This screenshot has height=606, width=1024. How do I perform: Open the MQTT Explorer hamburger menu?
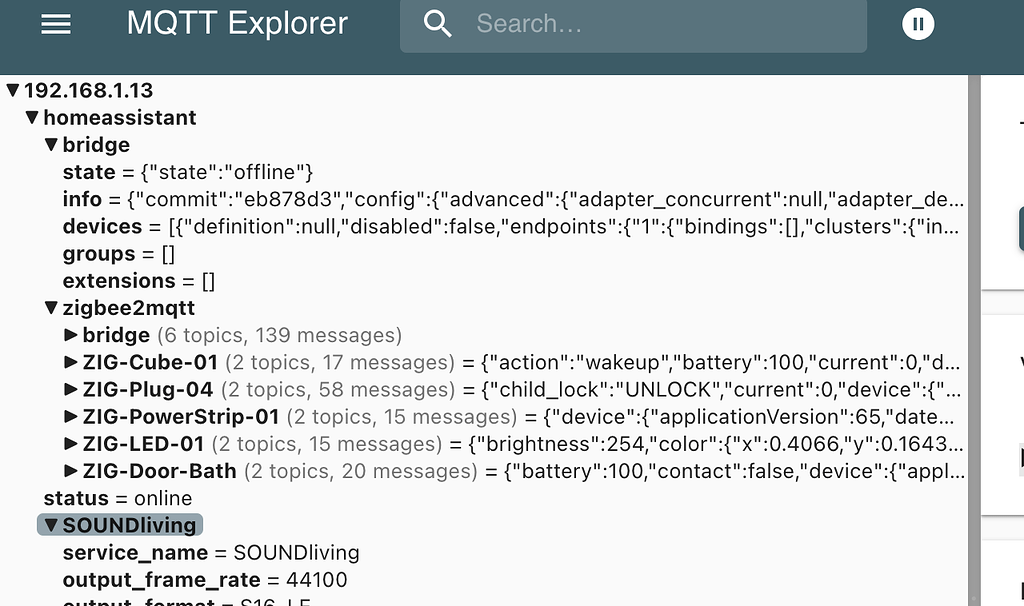click(55, 23)
